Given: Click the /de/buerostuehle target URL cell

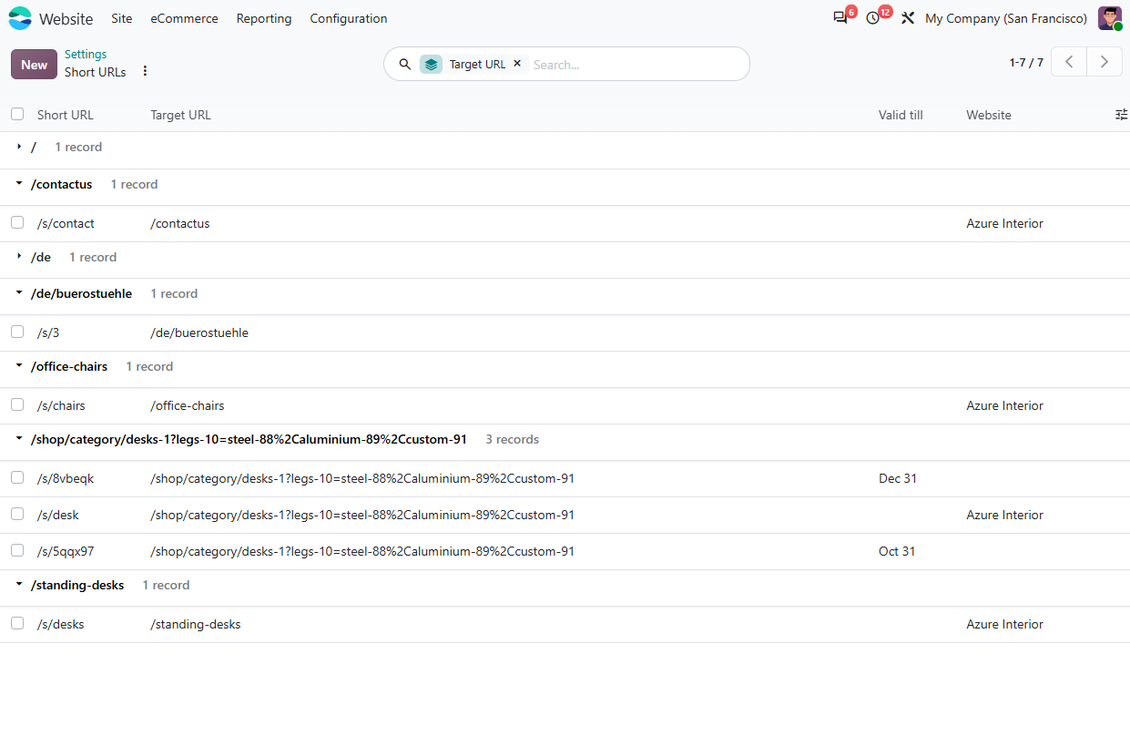Looking at the screenshot, I should point(200,332).
